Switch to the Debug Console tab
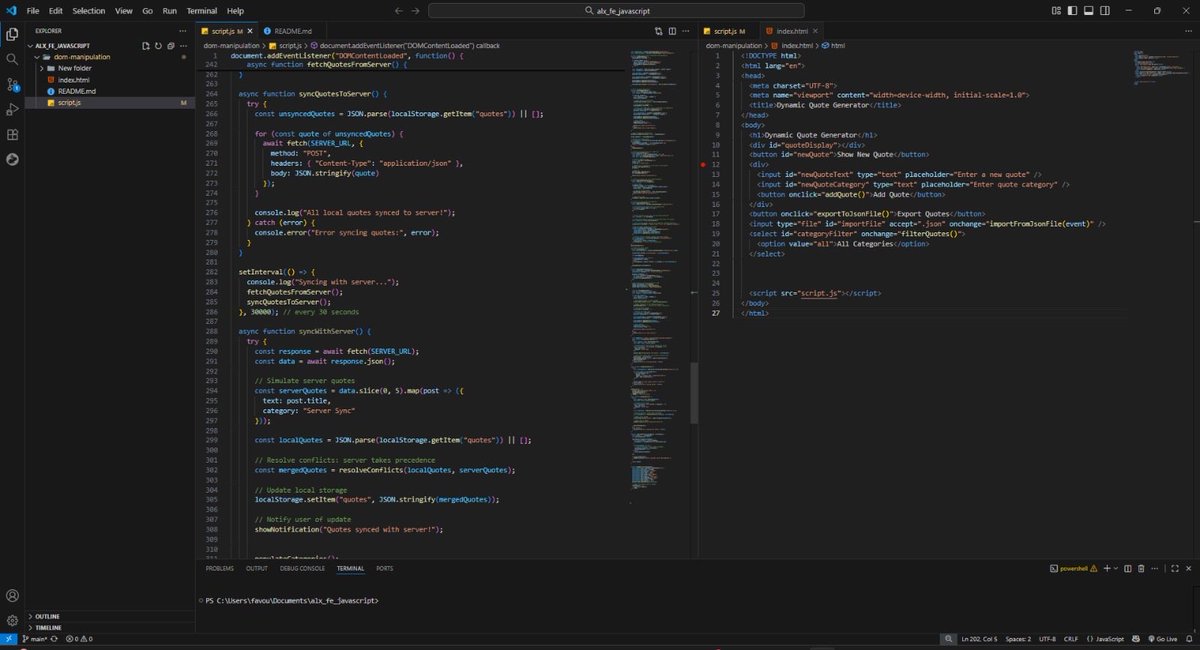 click(302, 568)
